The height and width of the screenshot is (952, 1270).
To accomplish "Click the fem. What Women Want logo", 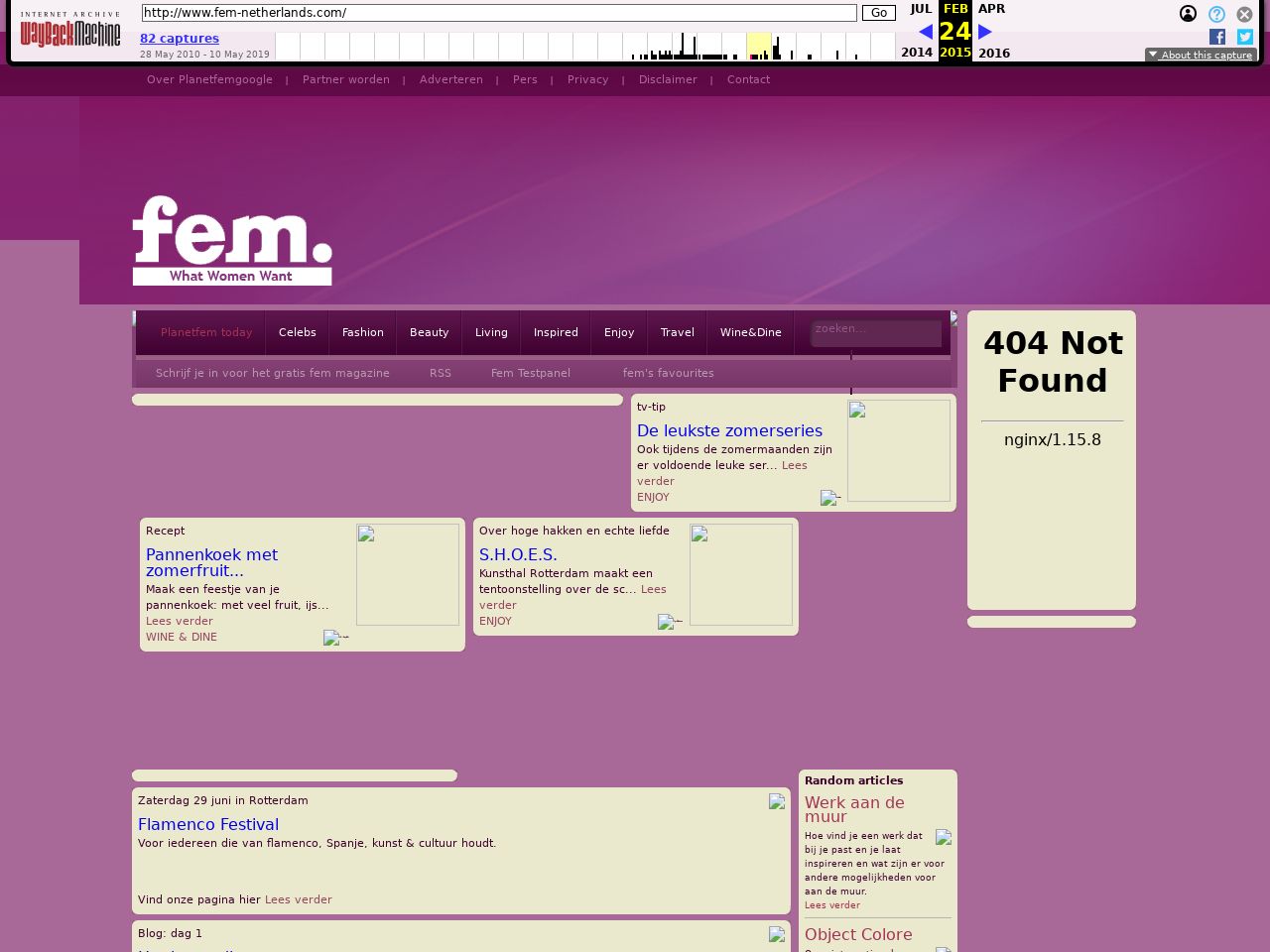I will [232, 241].
